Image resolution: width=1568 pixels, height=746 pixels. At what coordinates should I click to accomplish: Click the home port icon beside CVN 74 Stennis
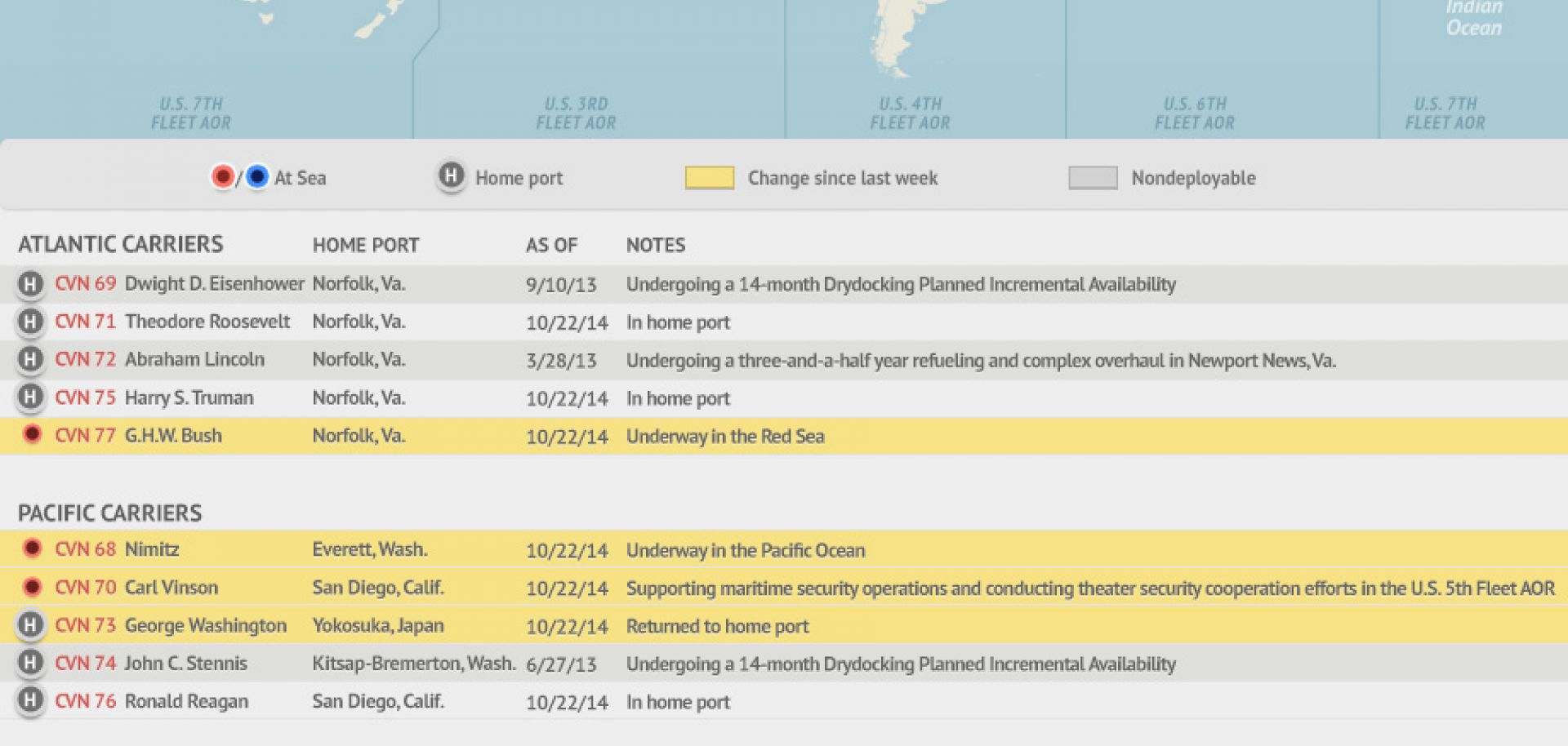tap(30, 663)
